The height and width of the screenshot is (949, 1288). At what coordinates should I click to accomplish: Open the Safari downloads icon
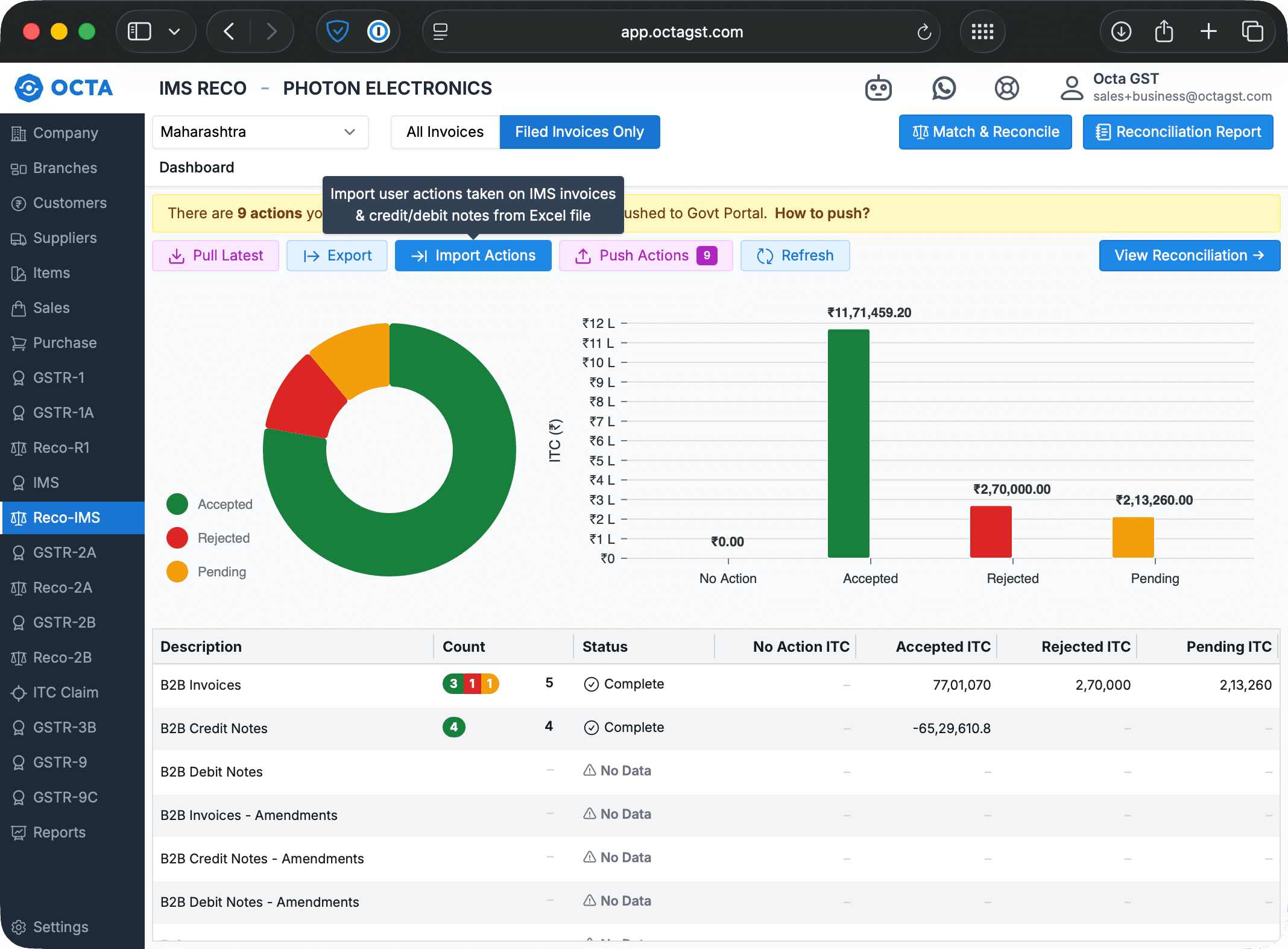tap(1121, 31)
